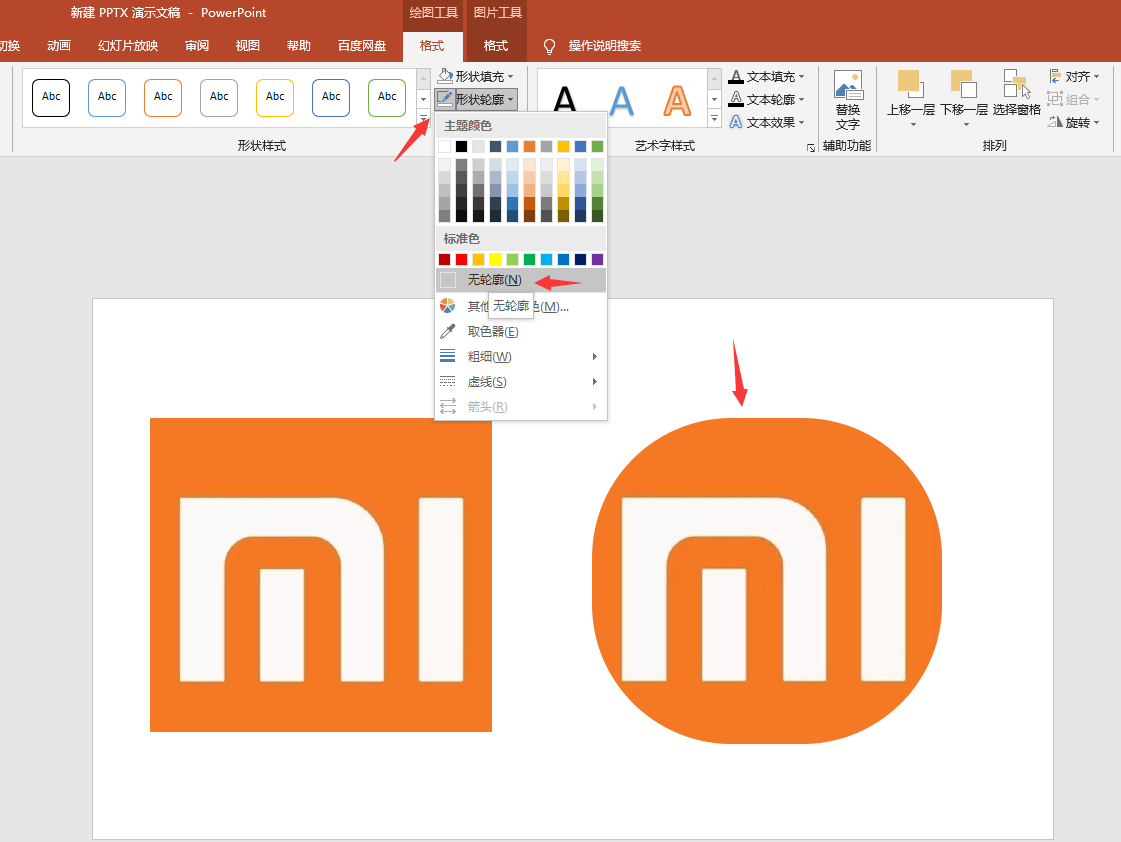Pick the blue gradient WordArt style A
The width and height of the screenshot is (1121, 842).
tap(621, 100)
